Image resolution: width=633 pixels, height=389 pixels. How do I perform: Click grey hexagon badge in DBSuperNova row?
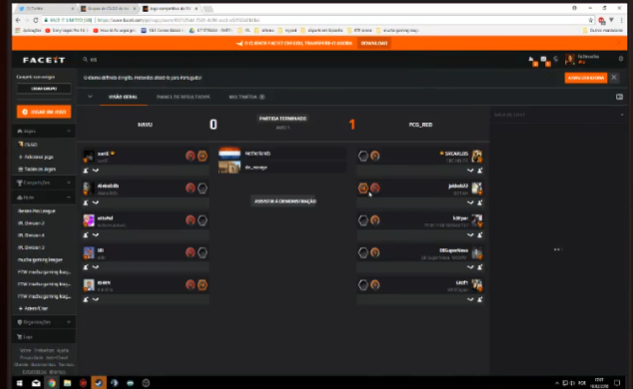coord(363,253)
